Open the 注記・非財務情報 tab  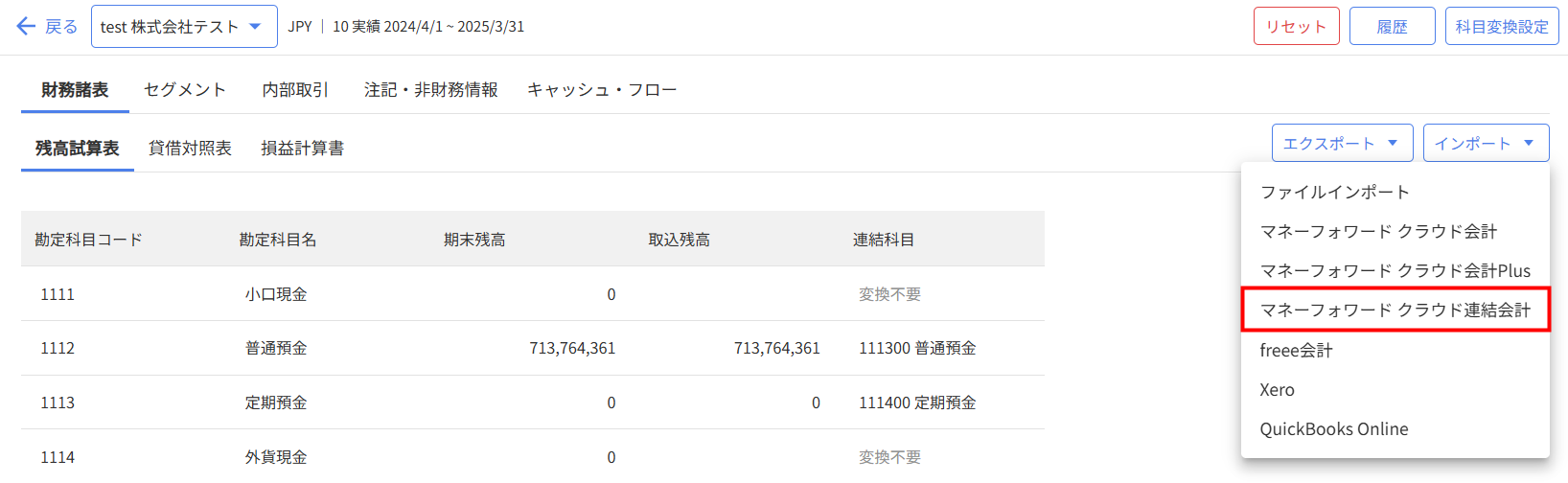coord(430,90)
